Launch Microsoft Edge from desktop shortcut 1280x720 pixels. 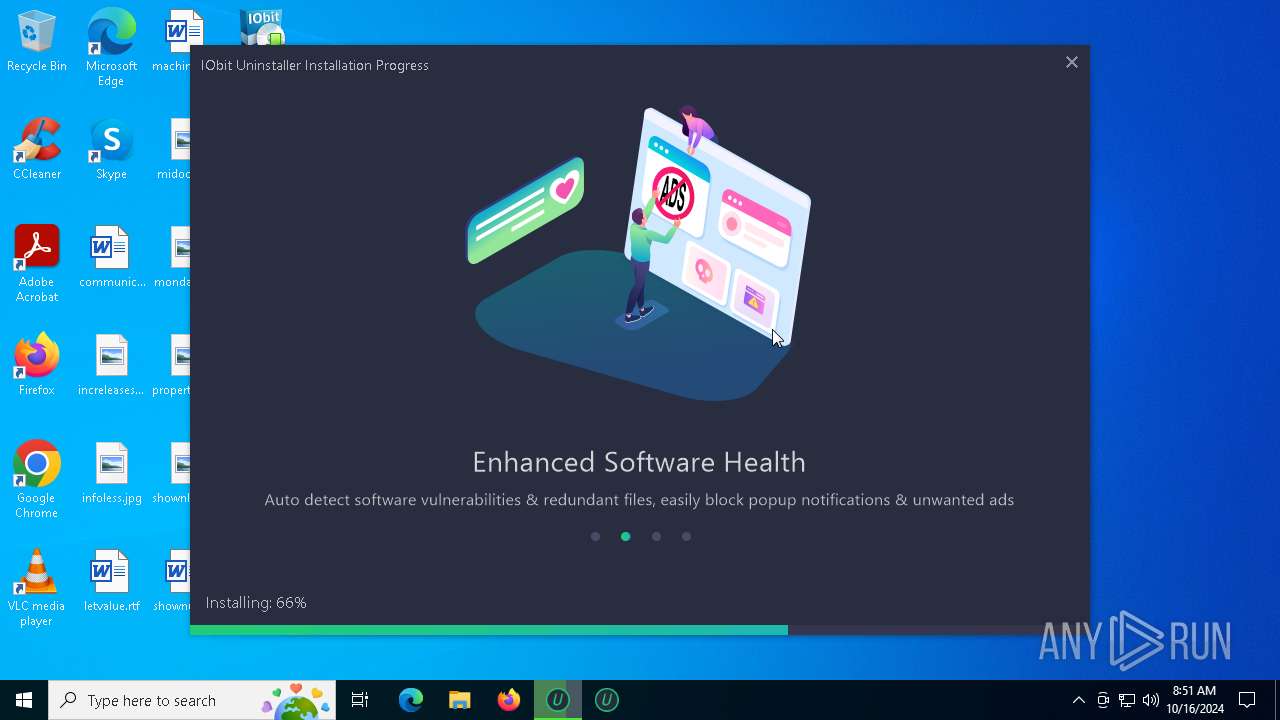click(x=111, y=48)
